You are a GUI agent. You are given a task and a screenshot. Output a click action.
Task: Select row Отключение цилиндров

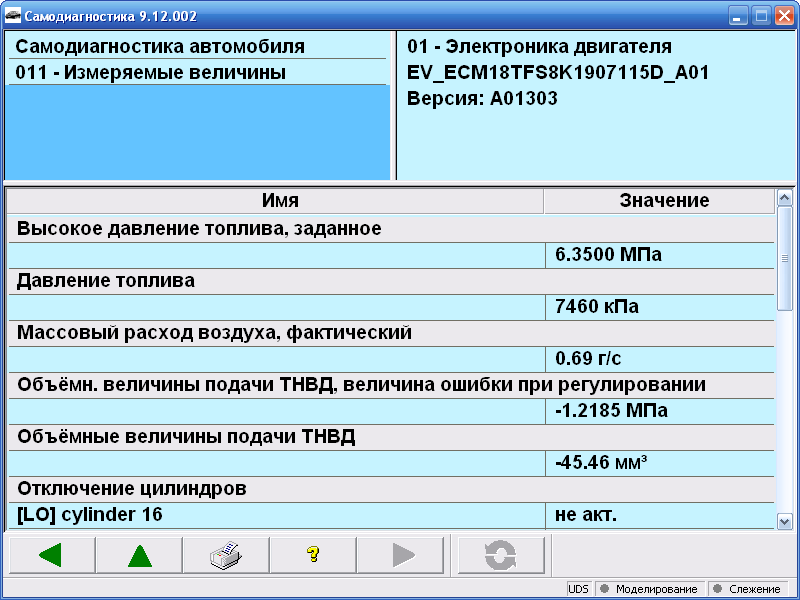(x=391, y=489)
